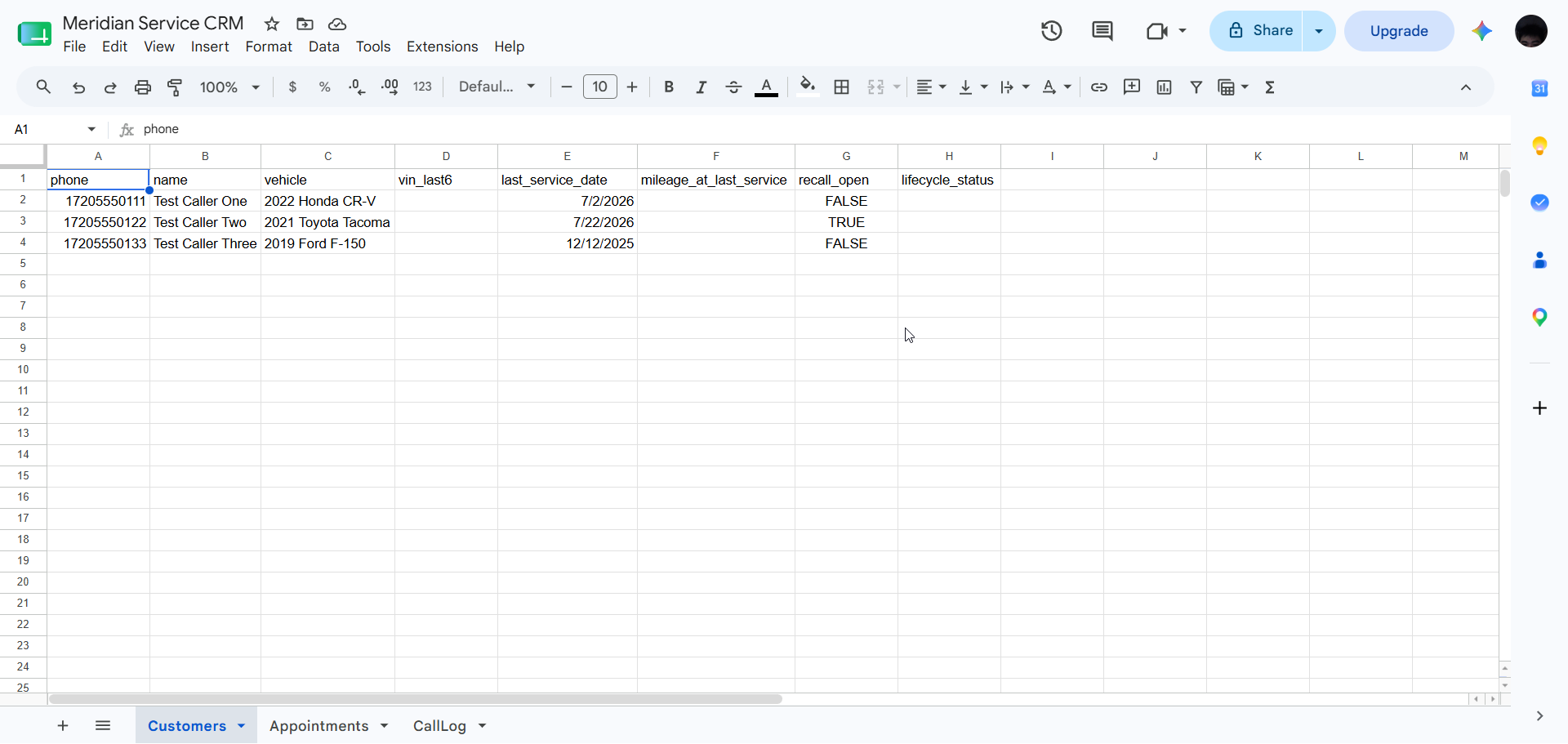Open the Extensions menu
Image resolution: width=1568 pixels, height=744 pixels.
click(443, 47)
